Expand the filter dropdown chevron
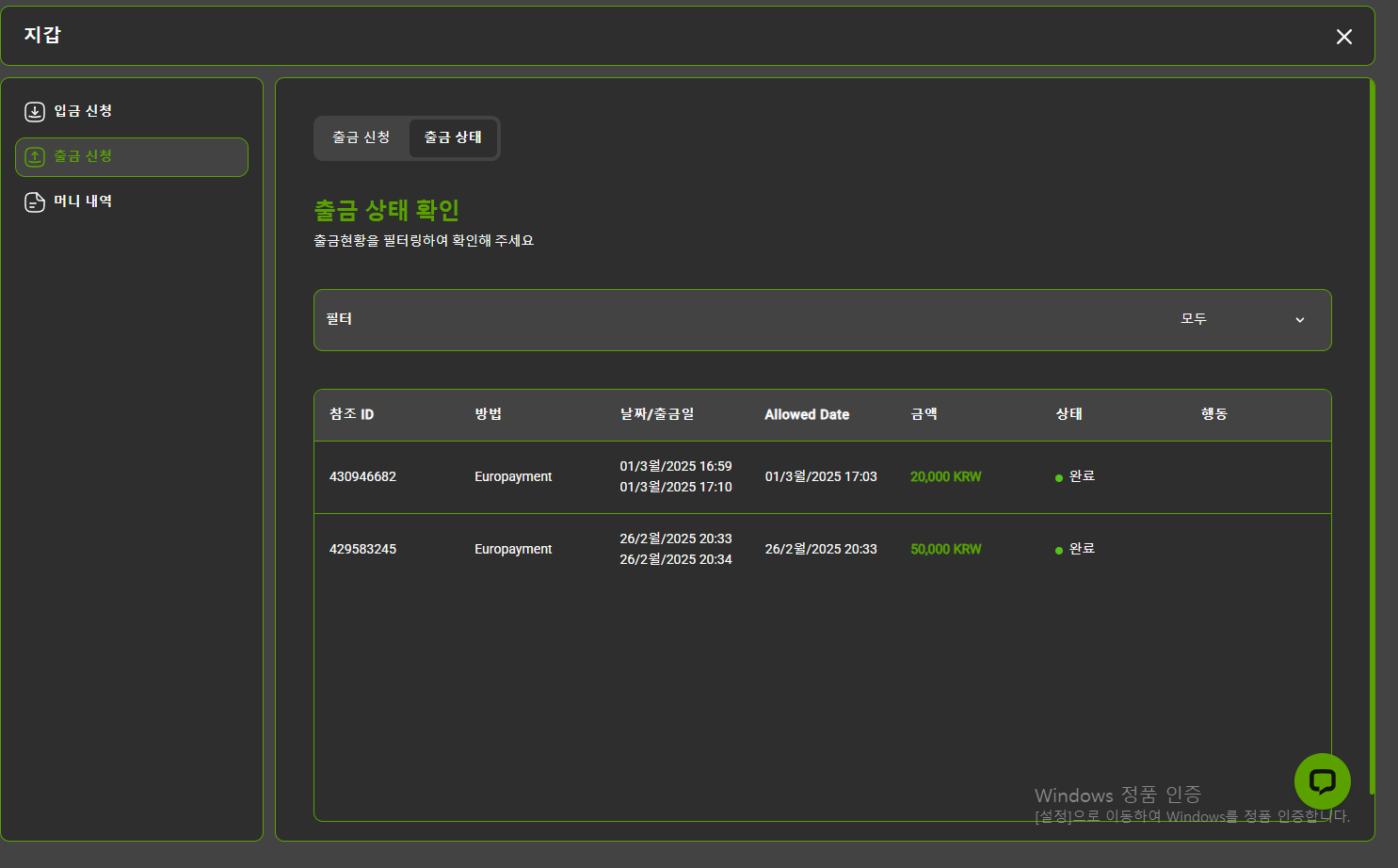Viewport: 1398px width, 868px height. (1299, 320)
